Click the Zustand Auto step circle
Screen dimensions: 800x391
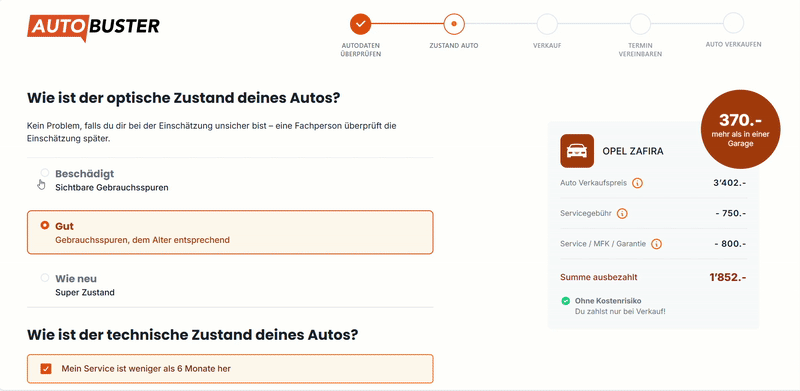[x=454, y=23]
